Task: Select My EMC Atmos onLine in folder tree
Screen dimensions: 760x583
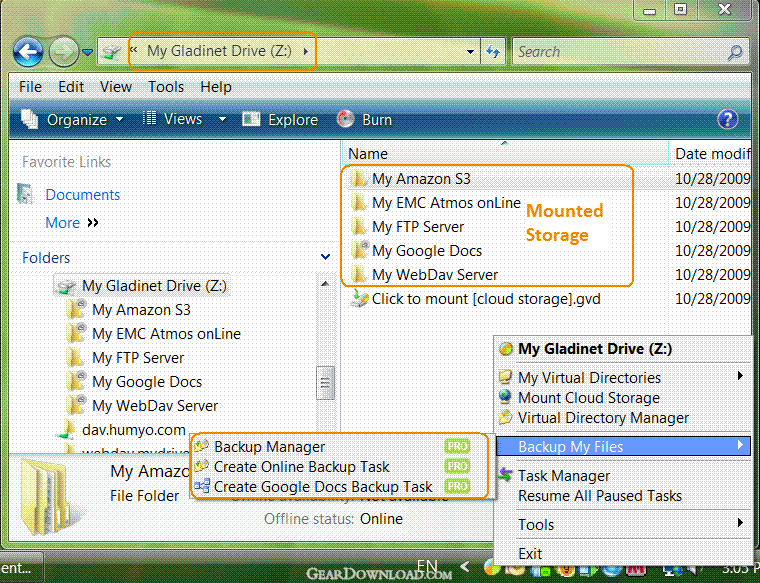Action: (166, 333)
